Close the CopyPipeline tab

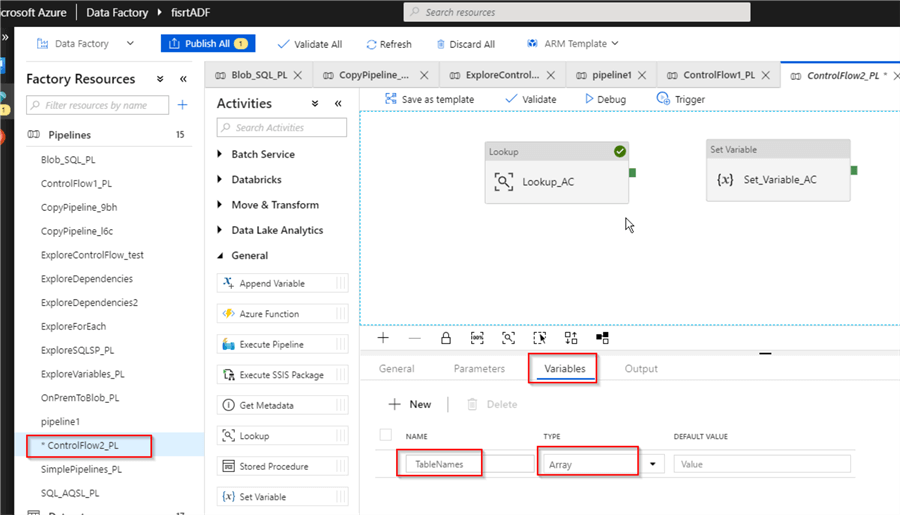pyautogui.click(x=424, y=75)
